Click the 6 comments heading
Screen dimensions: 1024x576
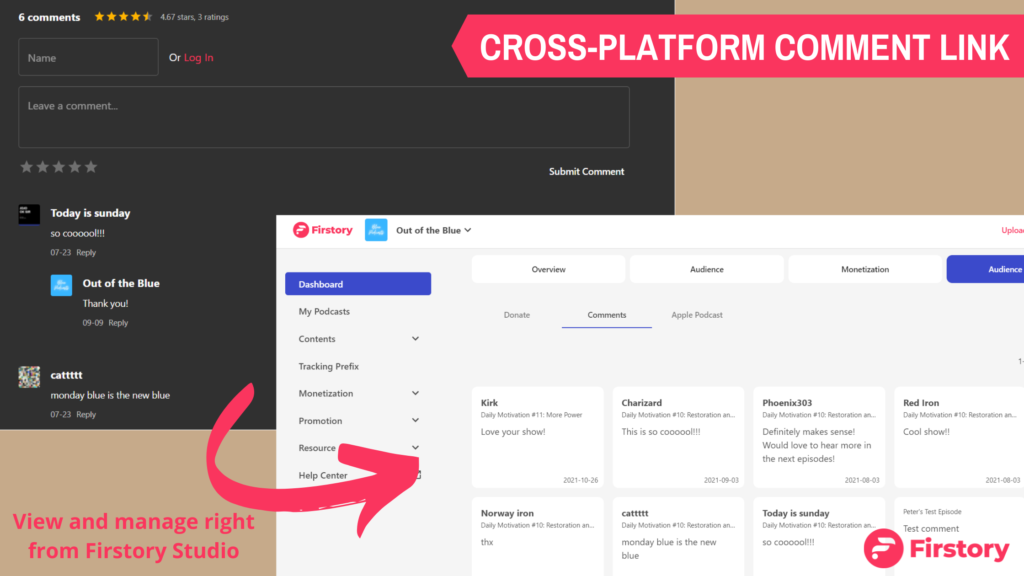coord(49,17)
